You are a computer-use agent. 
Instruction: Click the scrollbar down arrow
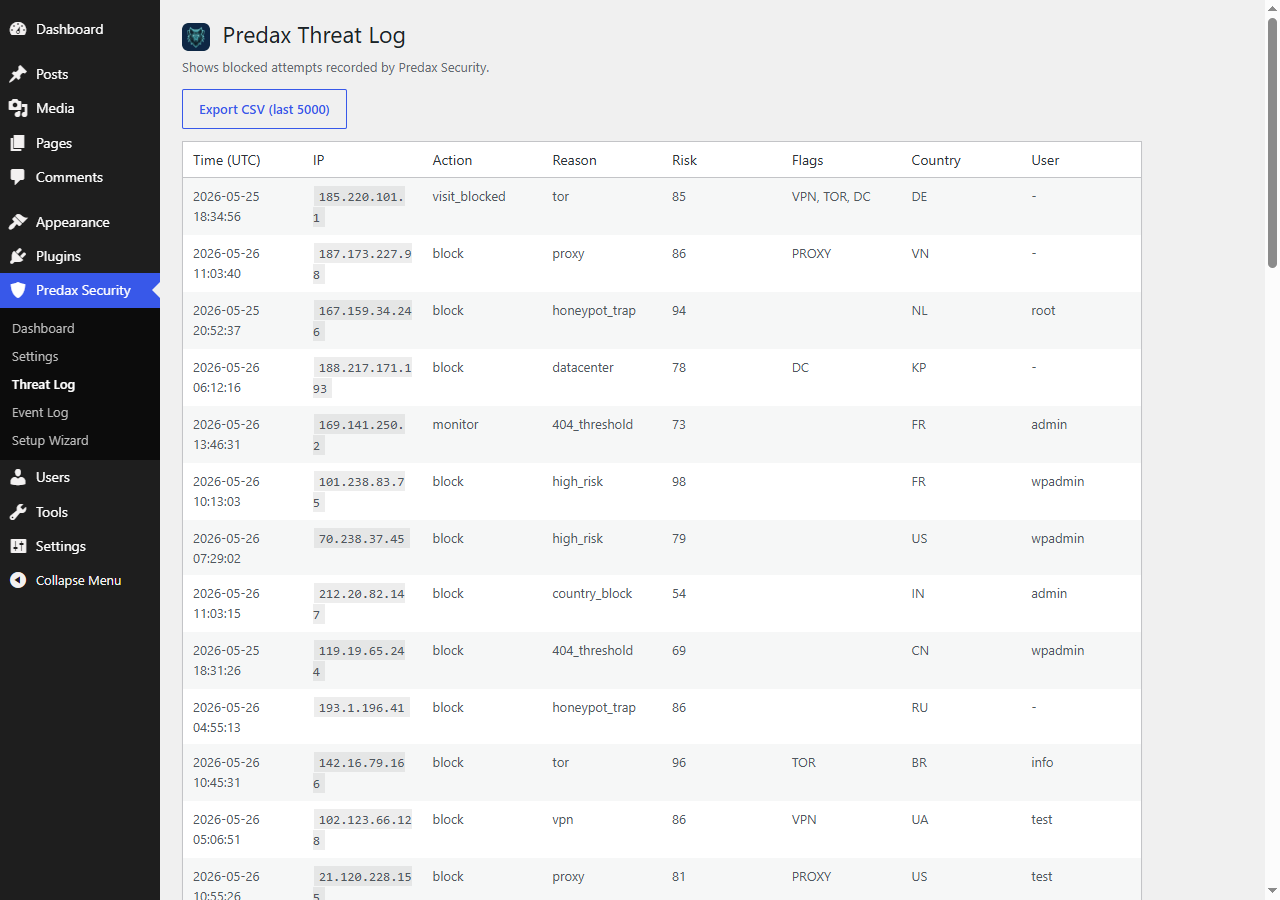pos(1272,891)
